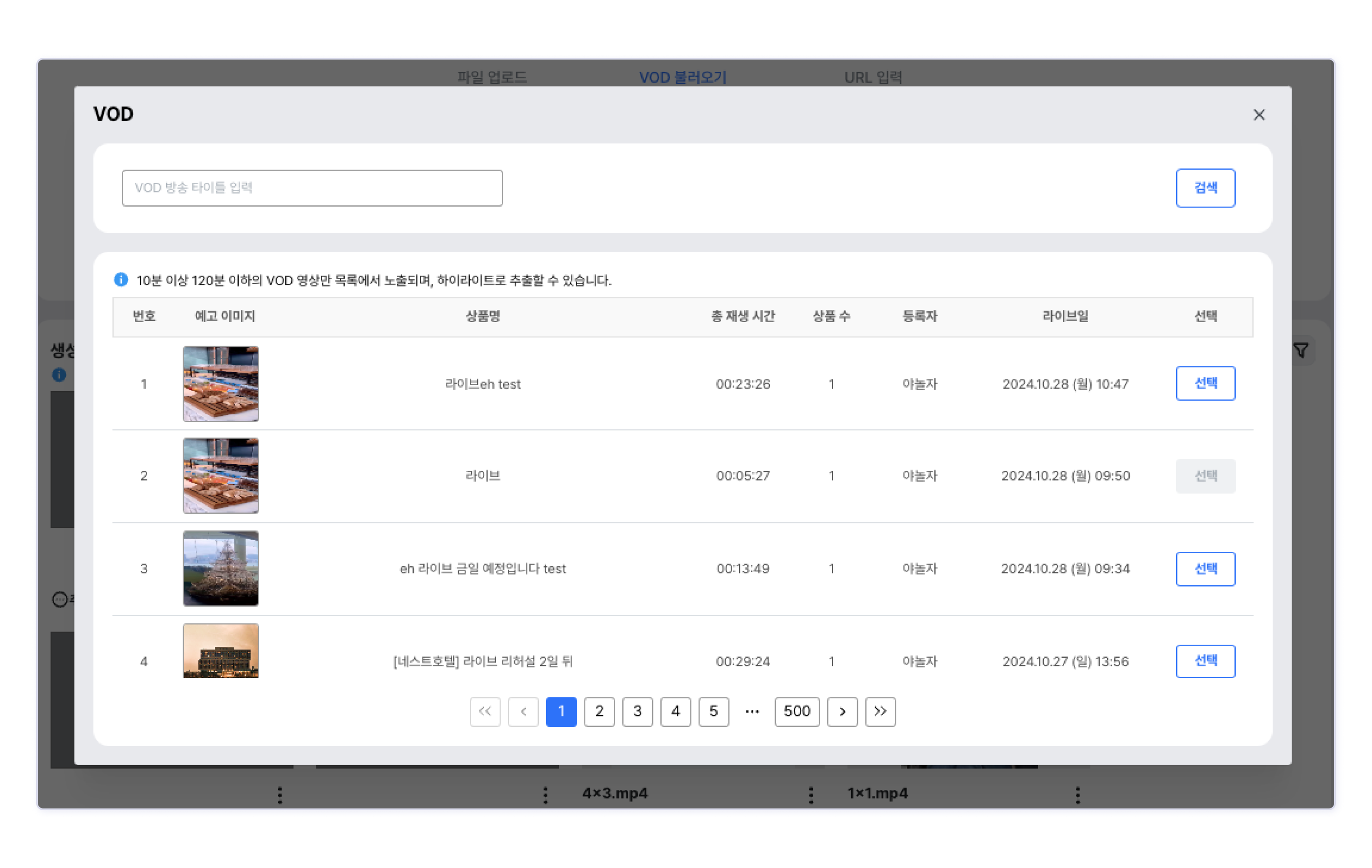Select the 네스트호텔 라이브 리허설 VOD
Image resolution: width=1372 pixels, height=868 pixels.
pos(1205,660)
